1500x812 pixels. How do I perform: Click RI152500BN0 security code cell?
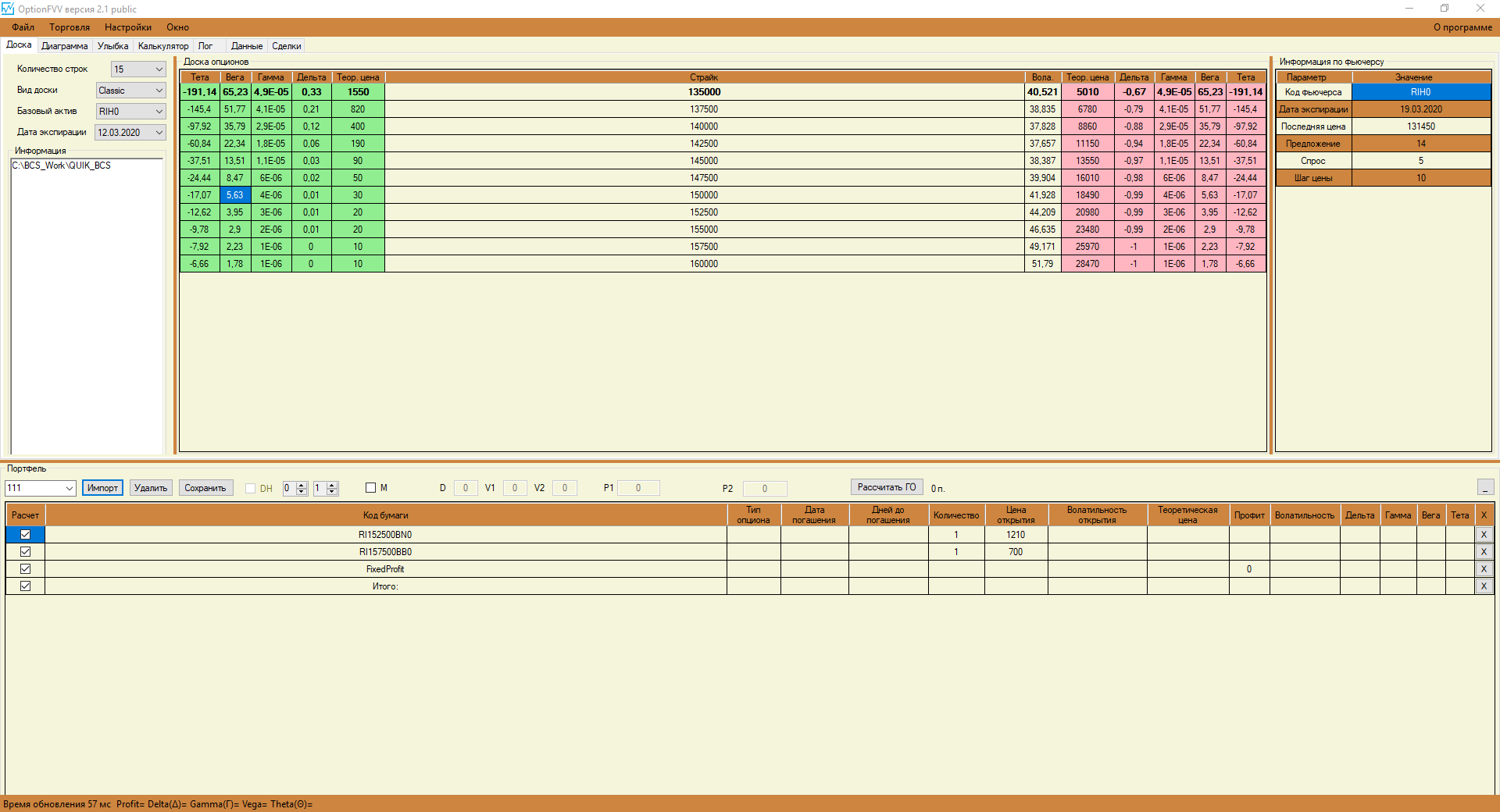pos(385,535)
